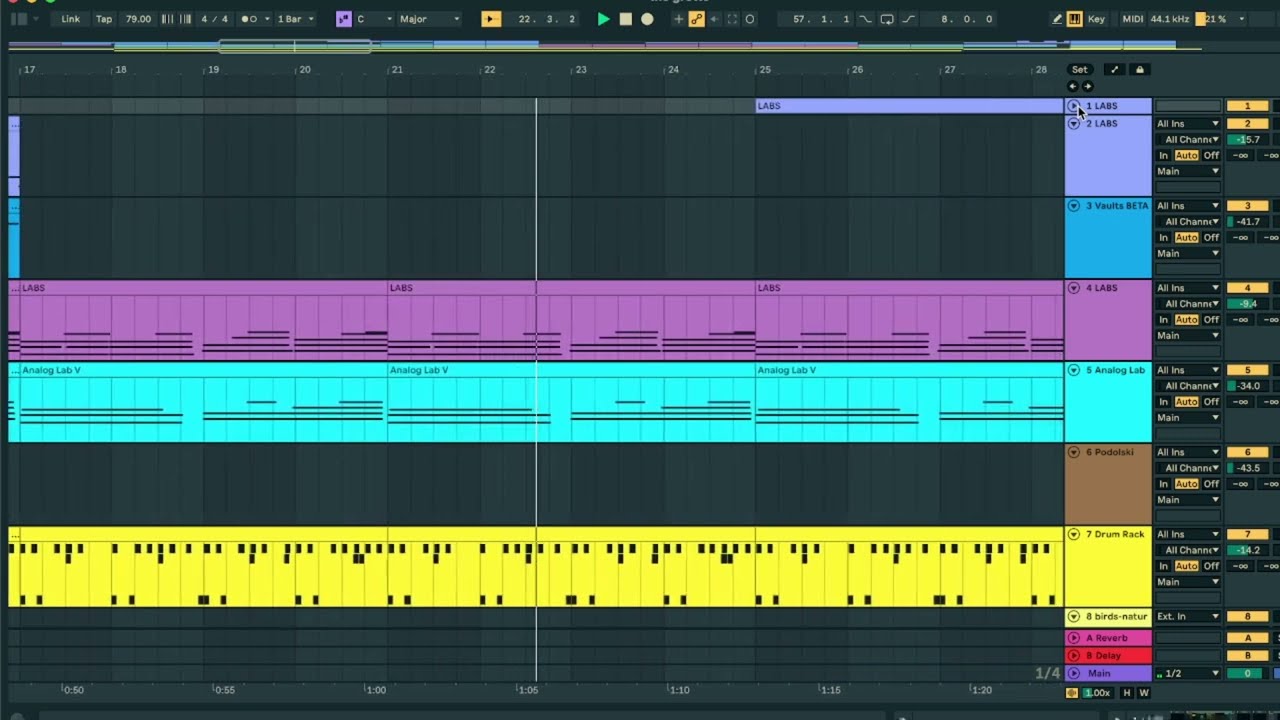Click the Set locator button
Image resolution: width=1280 pixels, height=720 pixels.
1079,69
